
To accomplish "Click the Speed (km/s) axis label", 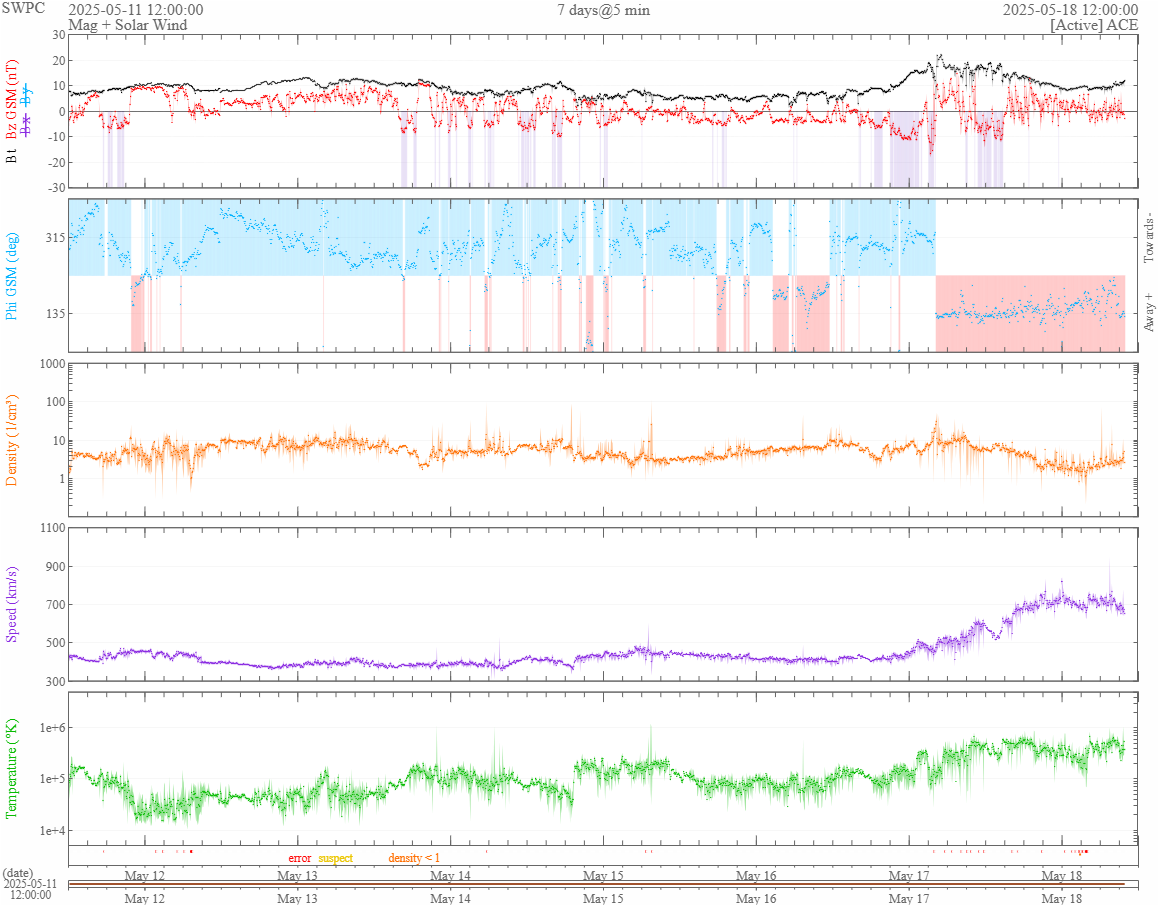I will point(12,604).
